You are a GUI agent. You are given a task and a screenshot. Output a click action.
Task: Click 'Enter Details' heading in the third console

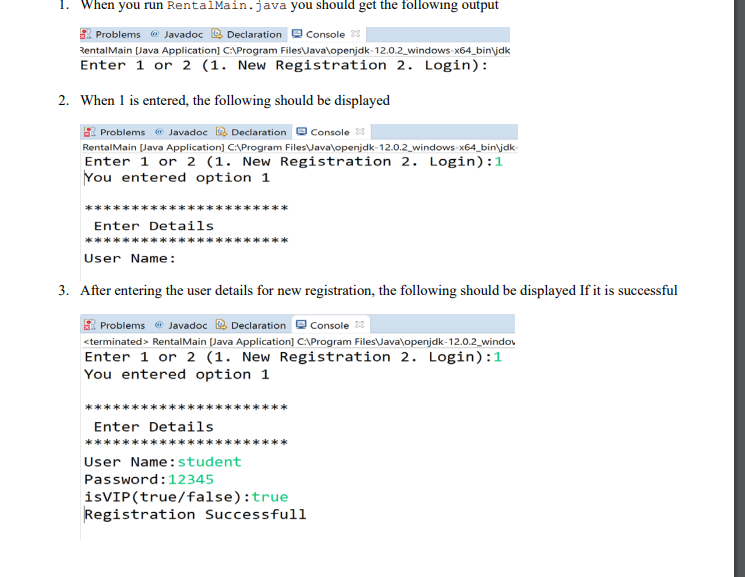154,427
